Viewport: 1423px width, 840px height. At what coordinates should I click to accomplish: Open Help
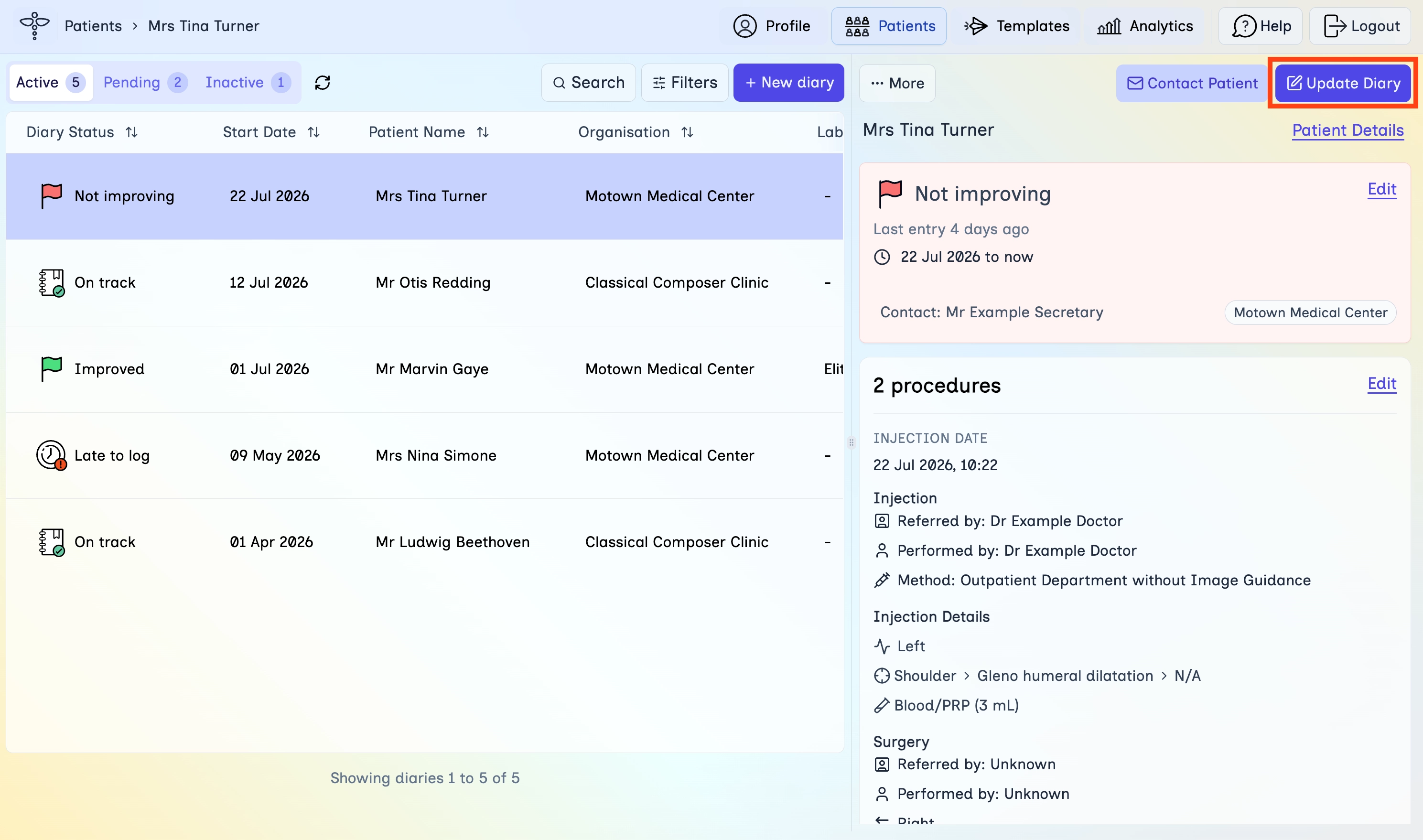pos(1261,26)
